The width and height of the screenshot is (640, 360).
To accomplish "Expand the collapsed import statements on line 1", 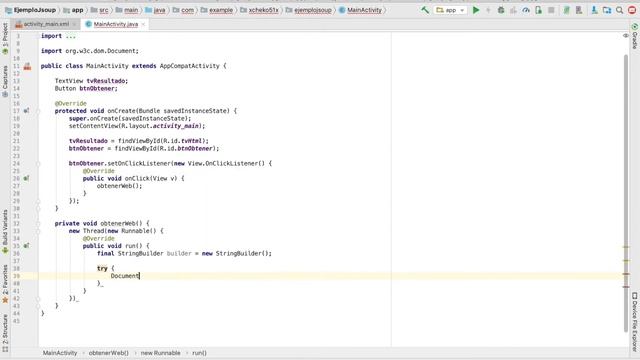I will point(70,36).
